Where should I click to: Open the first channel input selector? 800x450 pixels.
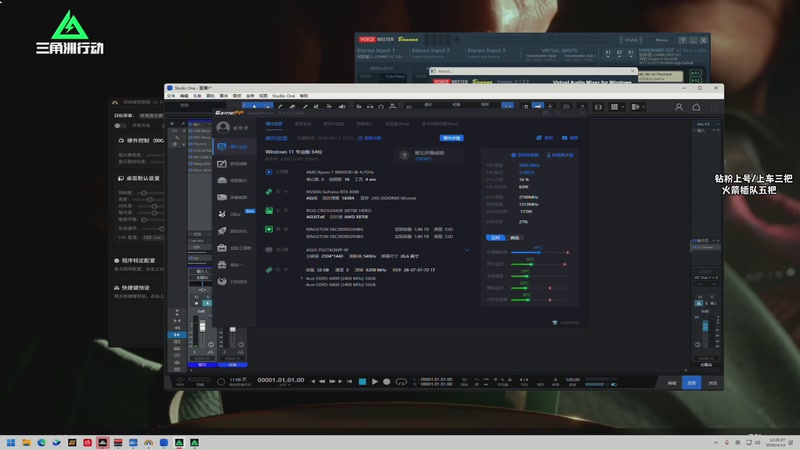point(202,271)
